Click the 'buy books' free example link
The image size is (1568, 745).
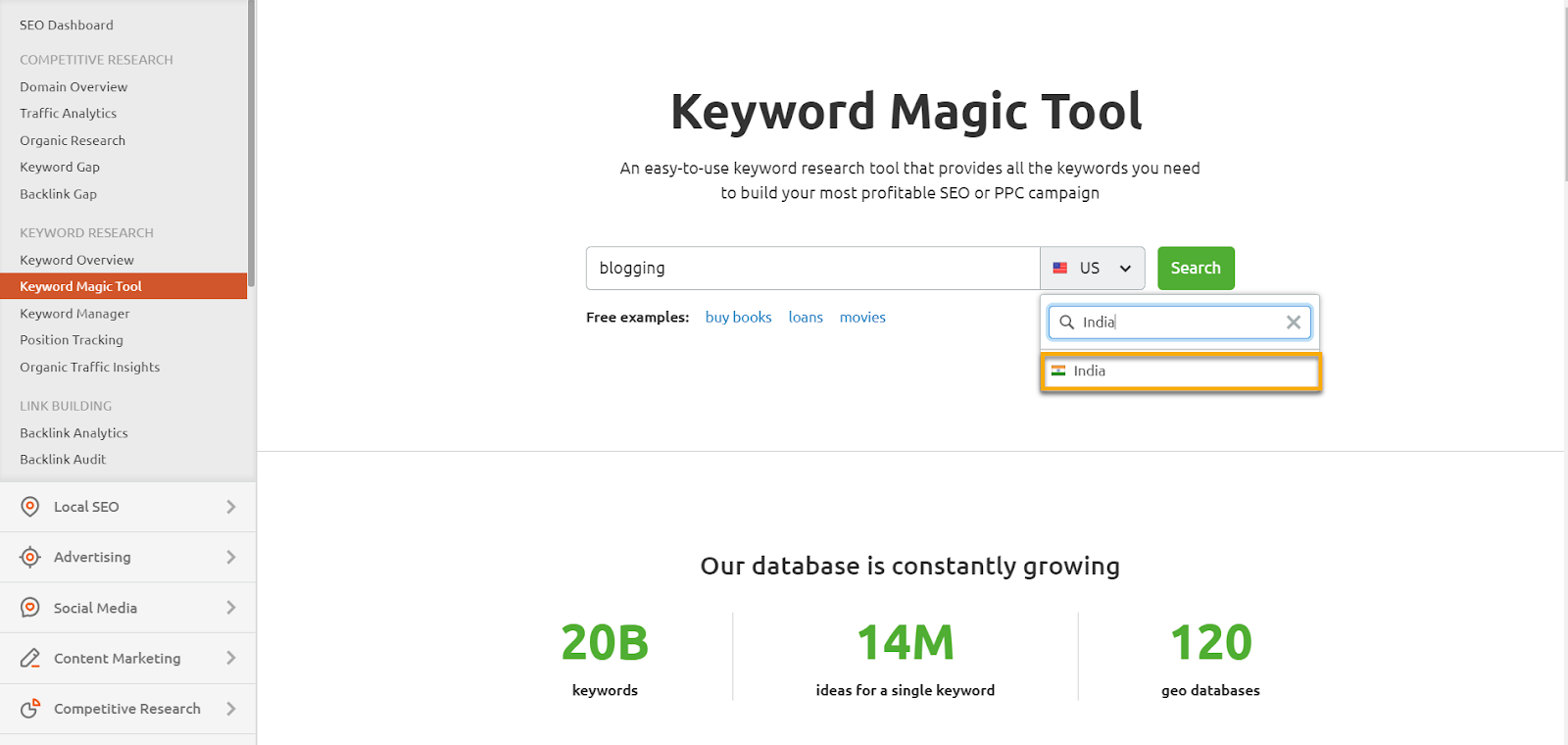point(739,318)
